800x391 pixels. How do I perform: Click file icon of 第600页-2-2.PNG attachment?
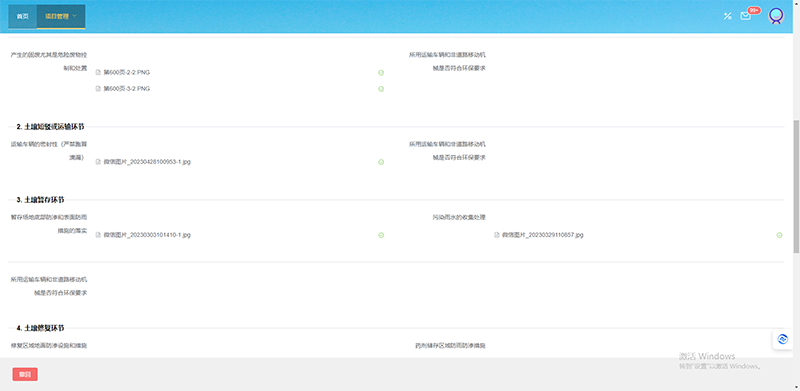point(98,72)
